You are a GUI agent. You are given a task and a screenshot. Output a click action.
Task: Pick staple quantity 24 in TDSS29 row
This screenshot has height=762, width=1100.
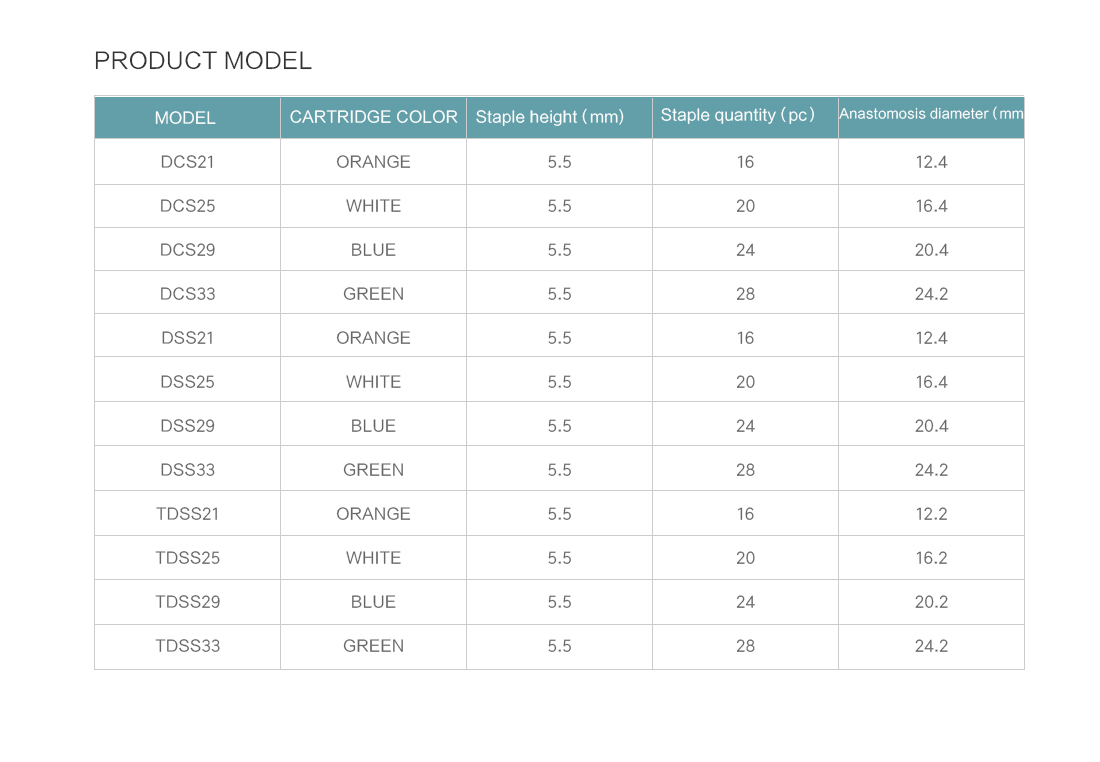tap(745, 602)
